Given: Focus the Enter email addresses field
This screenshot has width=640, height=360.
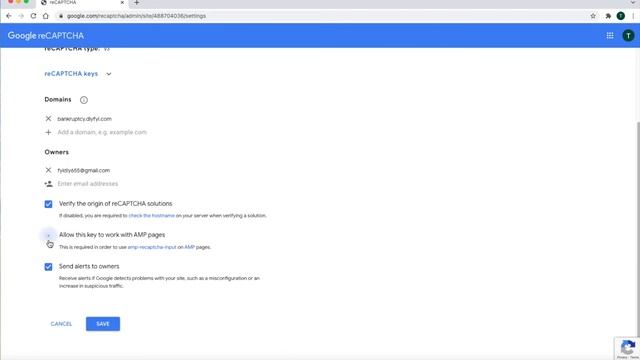Looking at the screenshot, I should 88,184.
